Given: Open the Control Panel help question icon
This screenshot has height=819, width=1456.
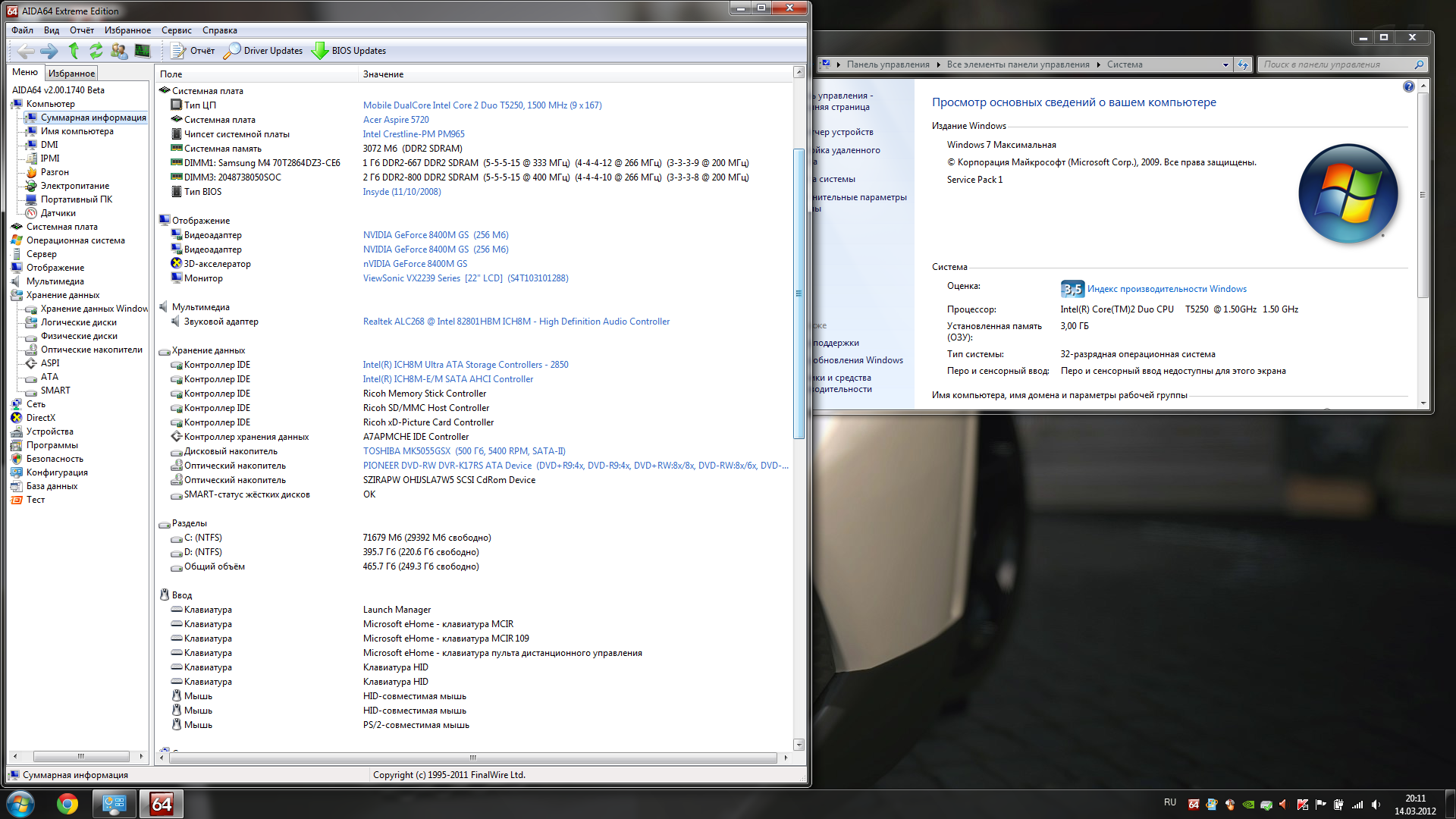Looking at the screenshot, I should 1408,87.
